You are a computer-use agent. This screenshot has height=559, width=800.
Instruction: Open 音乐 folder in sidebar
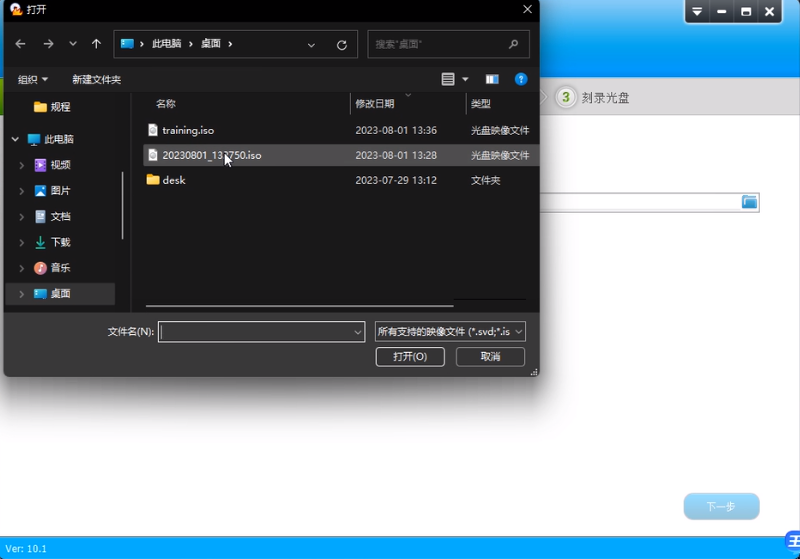(53, 268)
